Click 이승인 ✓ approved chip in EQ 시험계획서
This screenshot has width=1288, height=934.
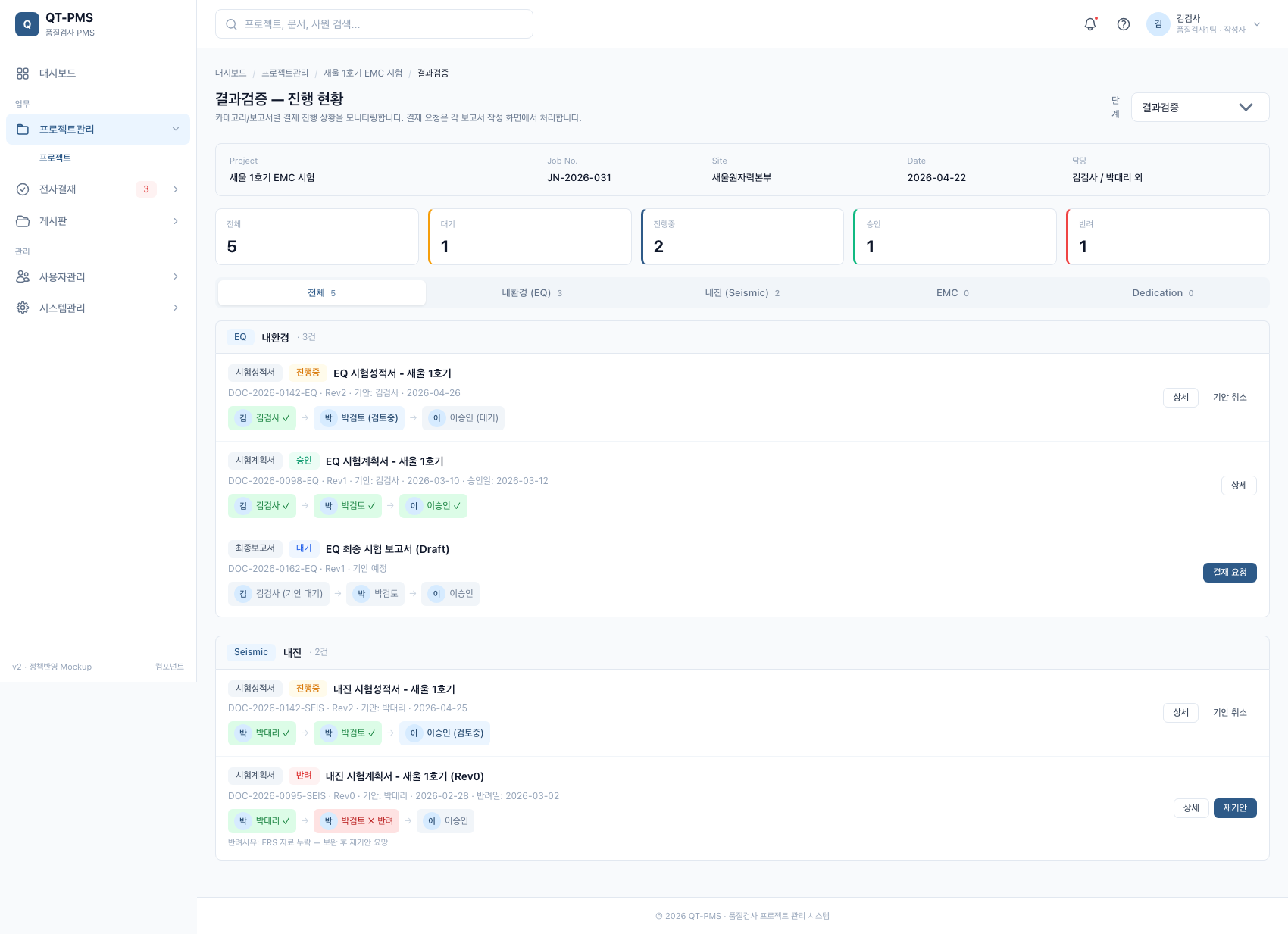click(x=433, y=506)
